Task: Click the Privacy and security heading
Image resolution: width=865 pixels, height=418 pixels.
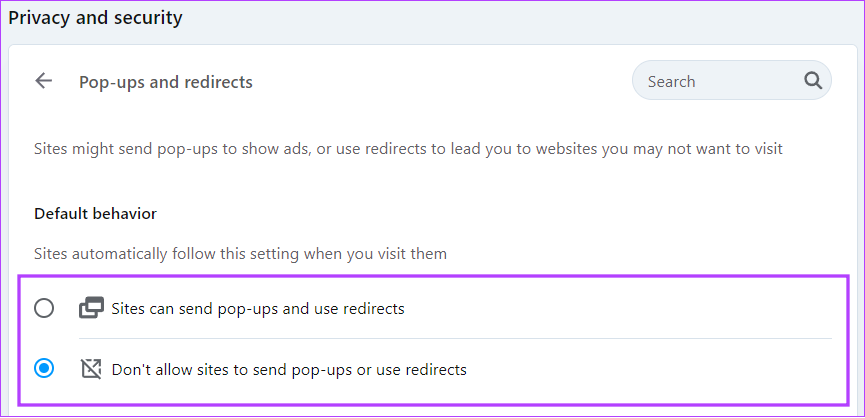Action: [95, 18]
